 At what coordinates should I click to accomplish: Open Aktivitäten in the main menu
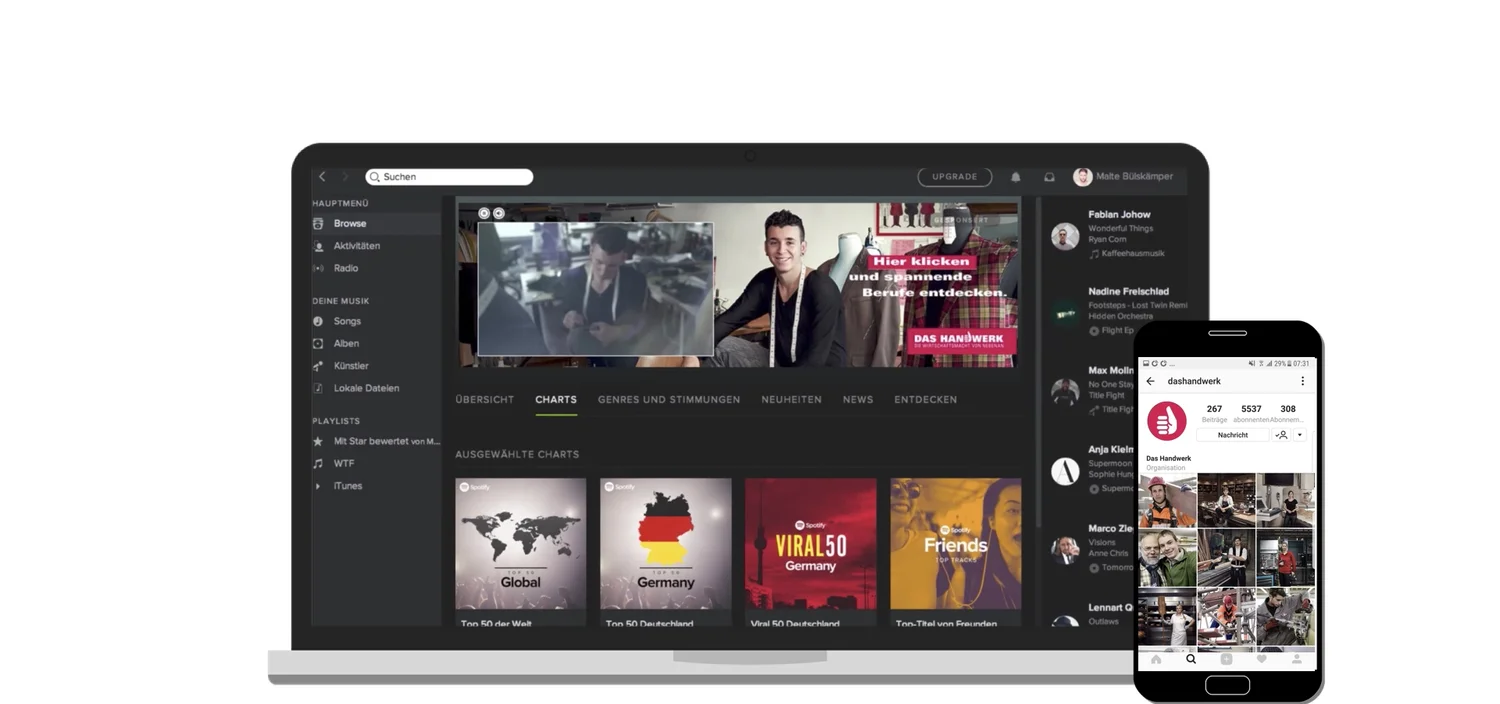tap(357, 246)
